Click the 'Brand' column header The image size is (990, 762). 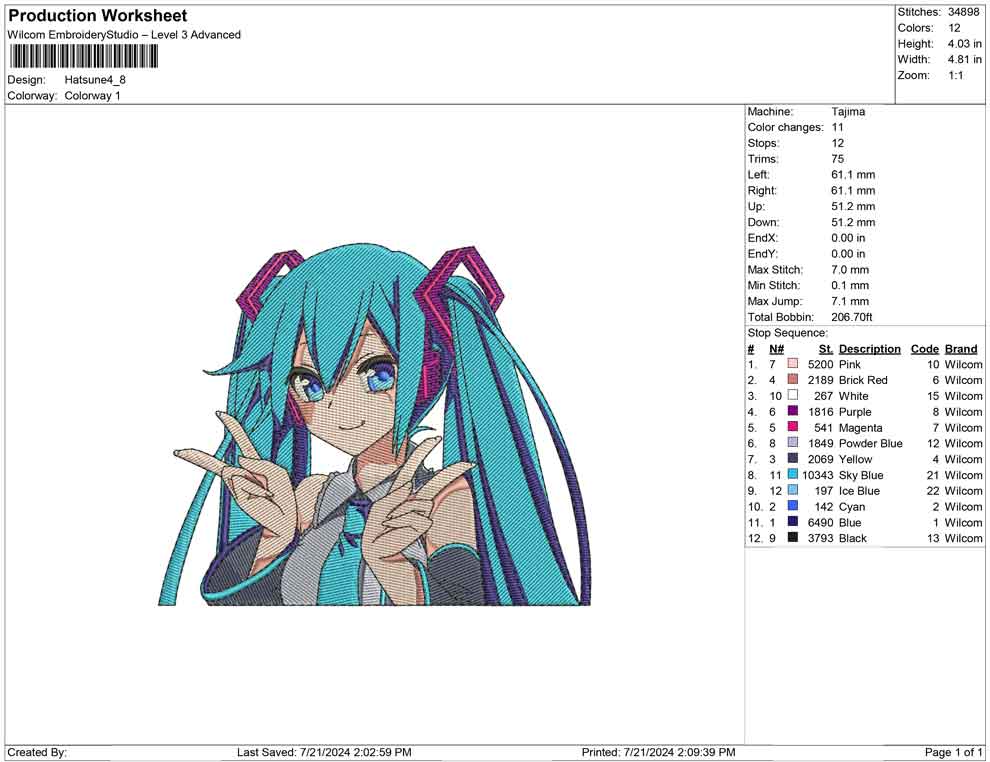961,349
